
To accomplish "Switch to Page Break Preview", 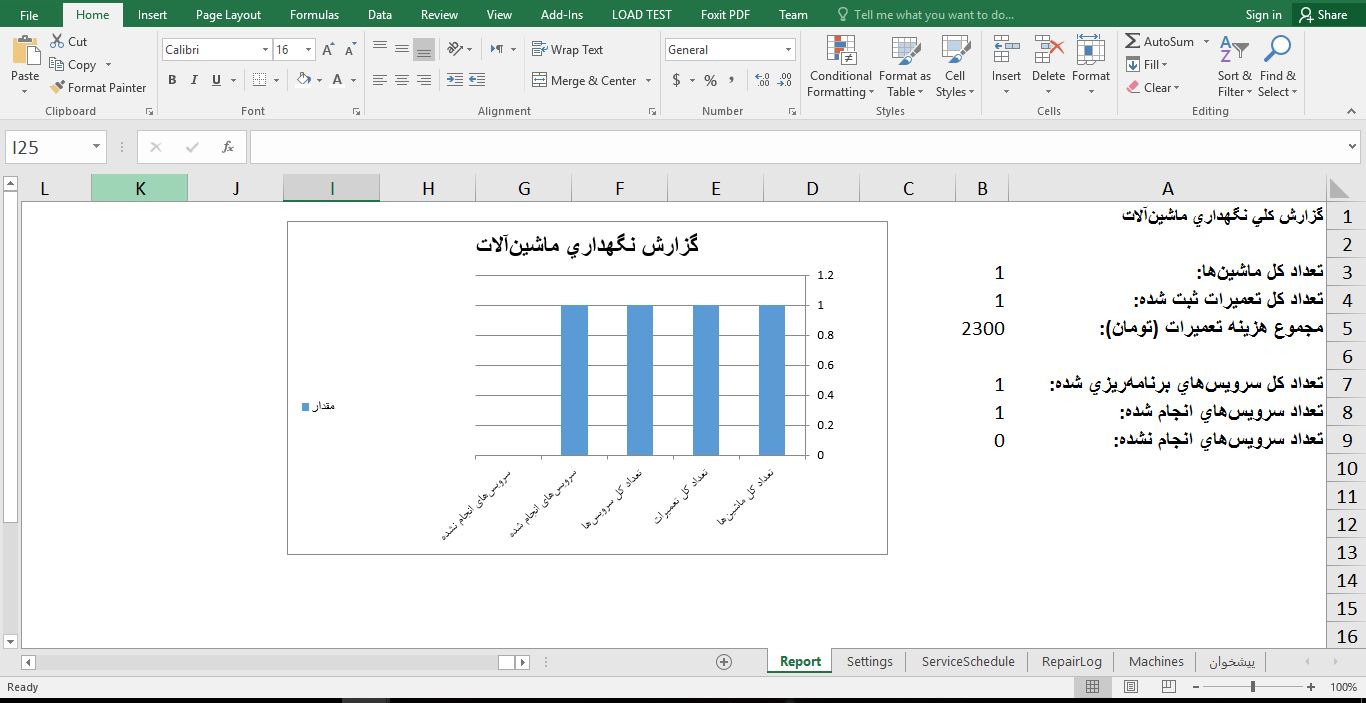I will click(x=1167, y=687).
